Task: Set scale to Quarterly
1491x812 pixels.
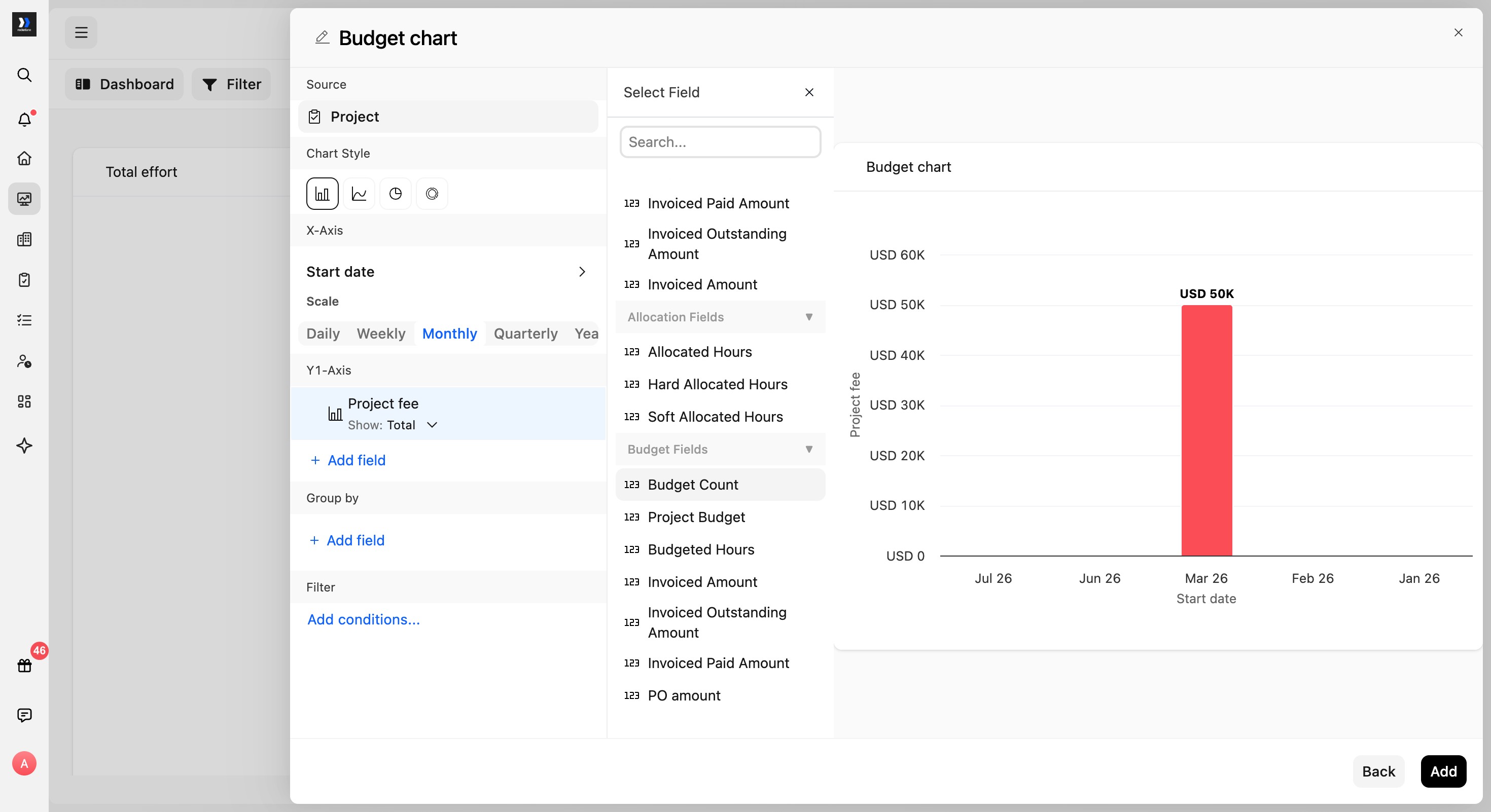Action: pos(525,334)
